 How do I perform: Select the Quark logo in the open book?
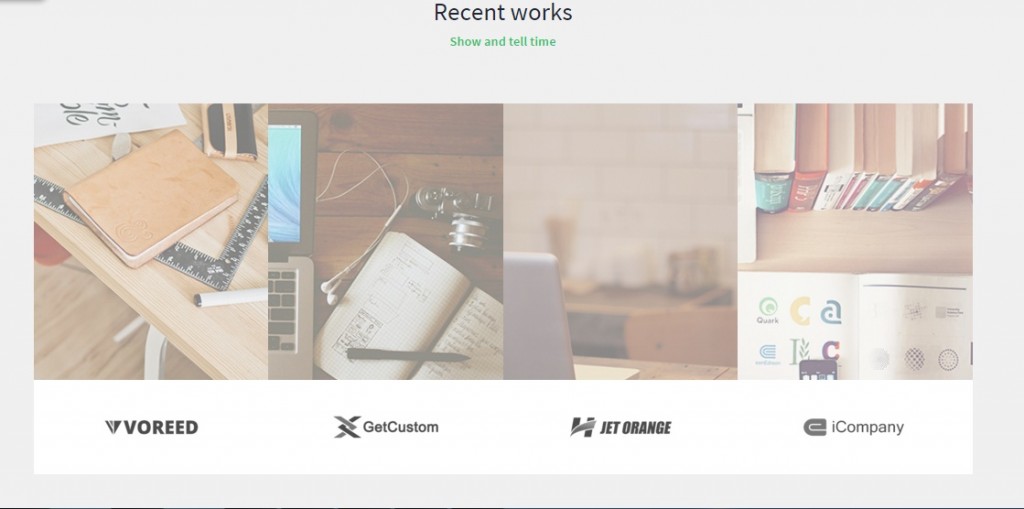pyautogui.click(x=767, y=311)
